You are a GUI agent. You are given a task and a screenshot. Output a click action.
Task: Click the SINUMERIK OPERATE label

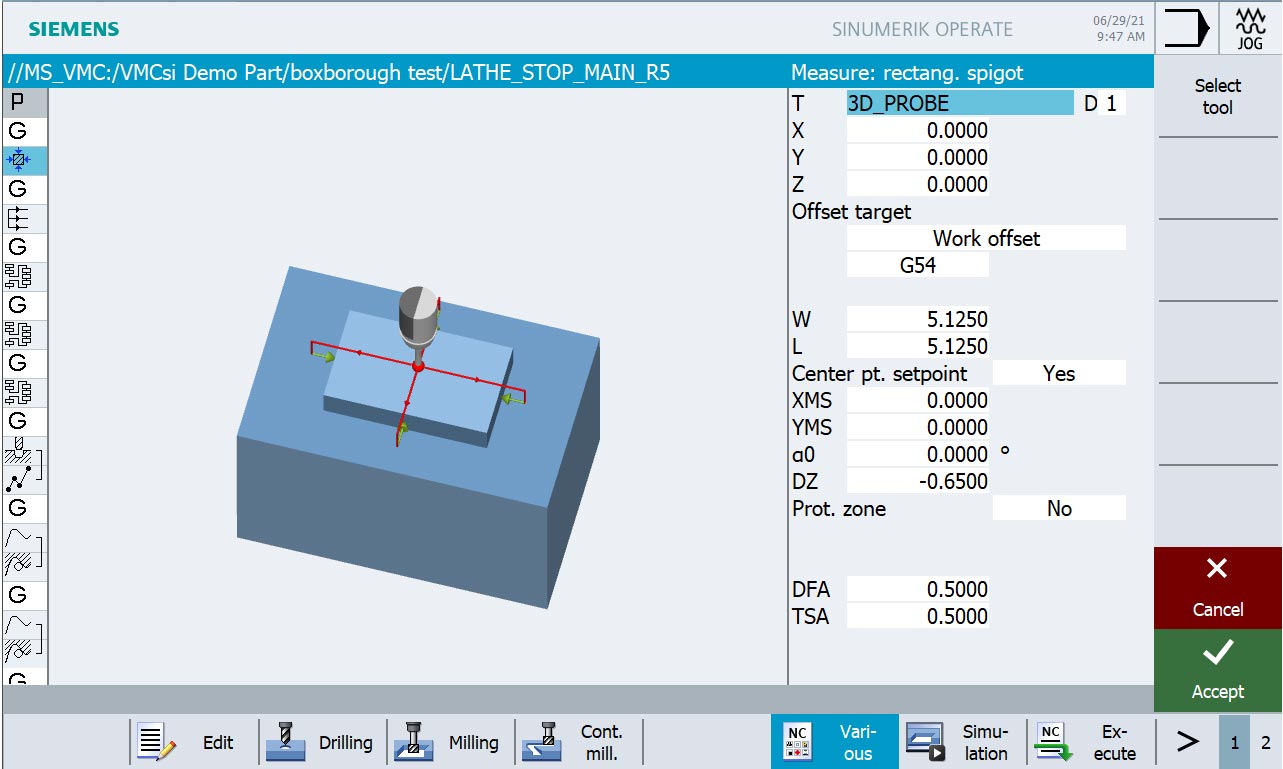pos(922,29)
